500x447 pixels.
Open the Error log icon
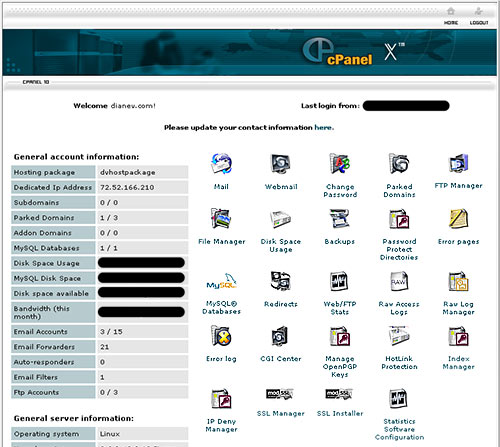pyautogui.click(x=221, y=336)
